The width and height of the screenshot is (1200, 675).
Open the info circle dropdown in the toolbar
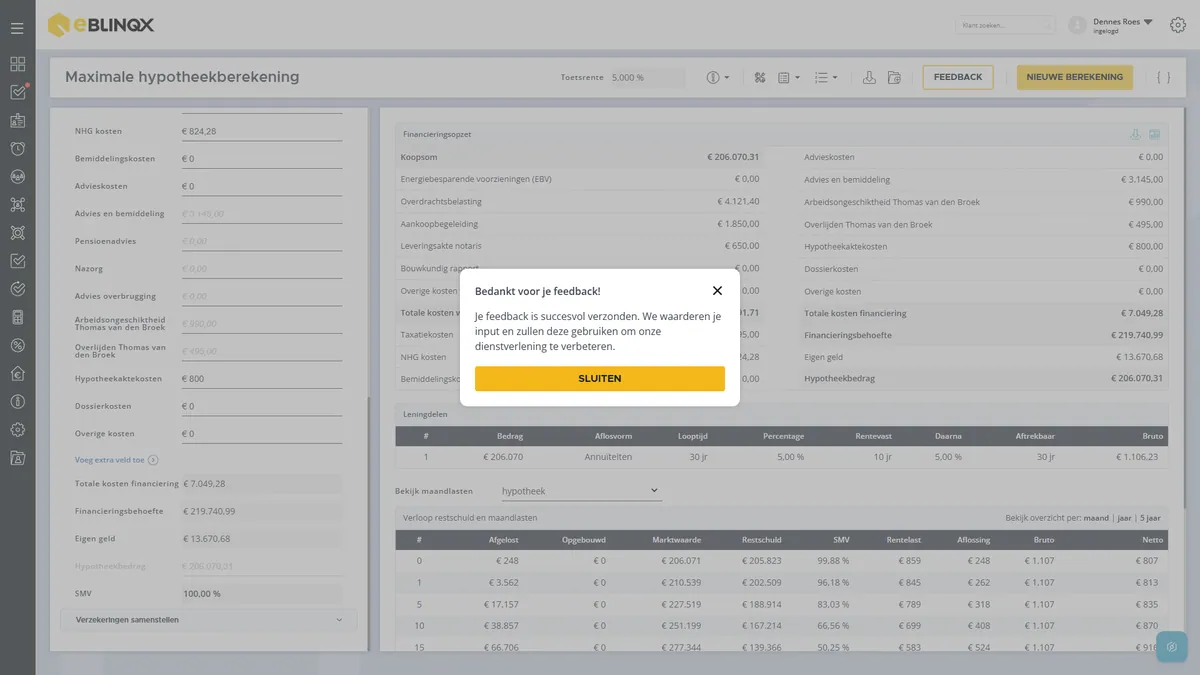tap(718, 77)
